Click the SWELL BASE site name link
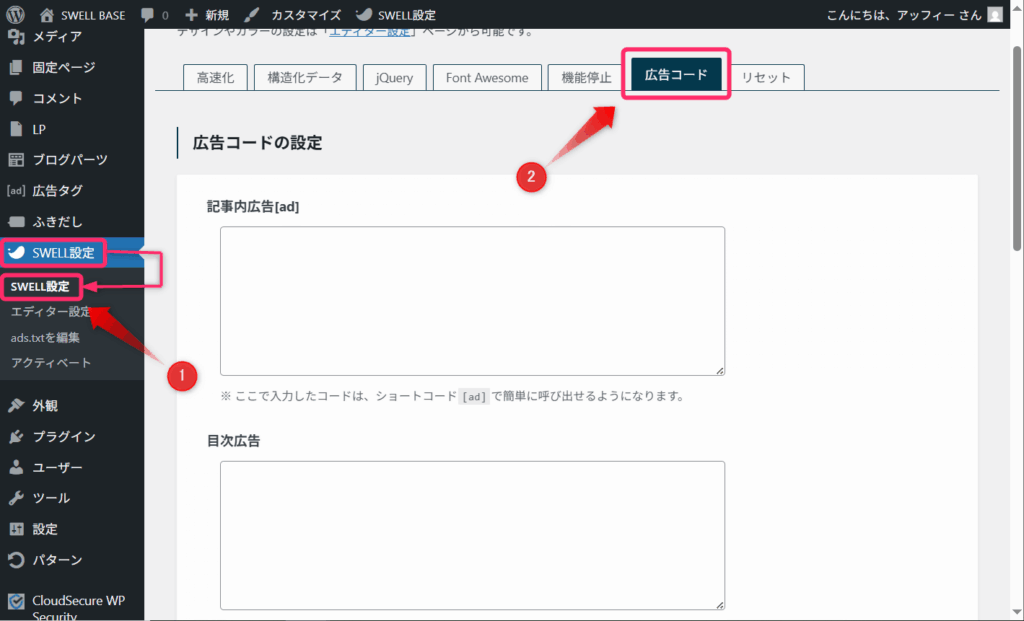Screen dimensions: 1024x621 point(93,14)
